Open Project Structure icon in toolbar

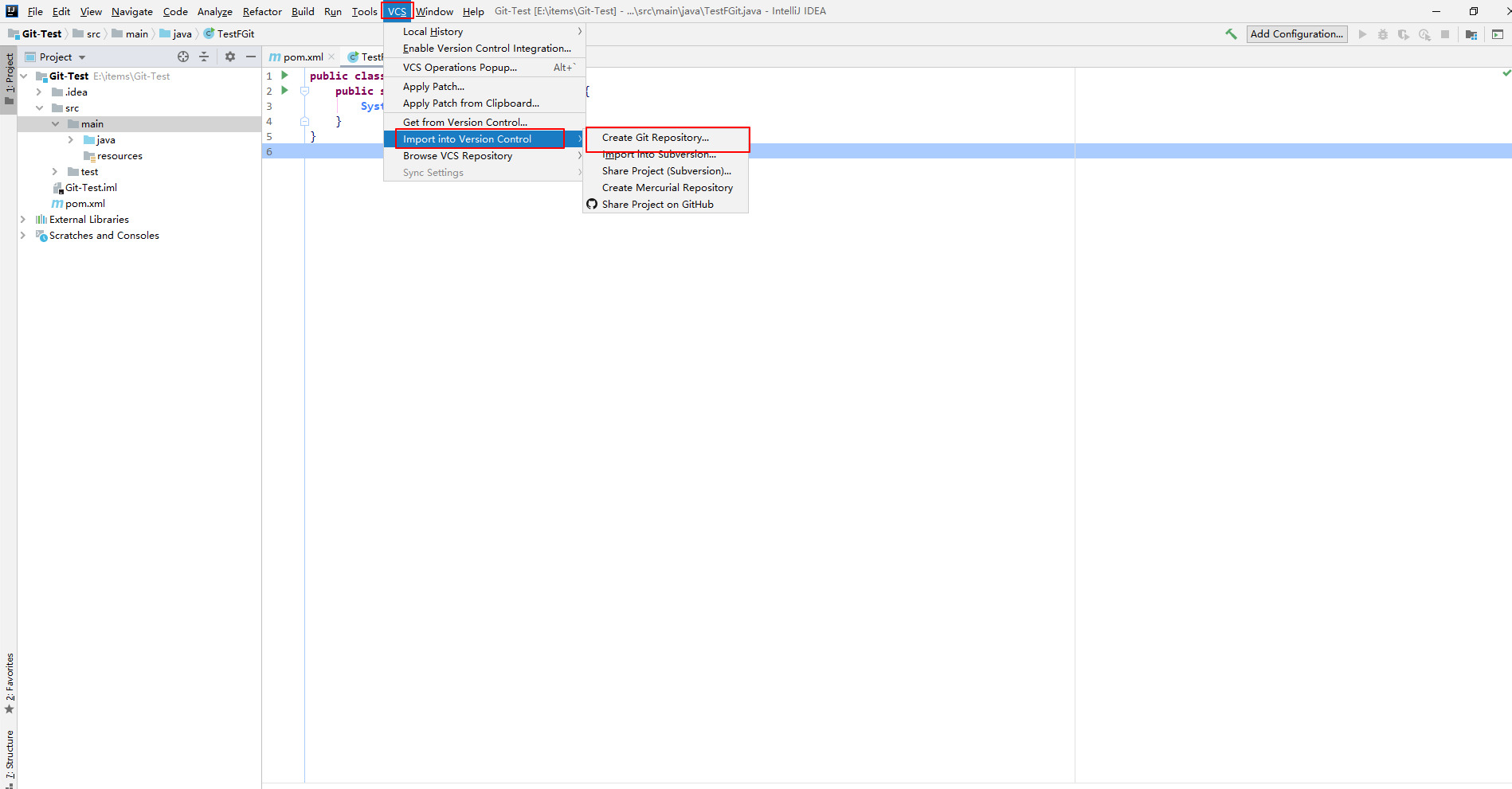pos(1471,34)
